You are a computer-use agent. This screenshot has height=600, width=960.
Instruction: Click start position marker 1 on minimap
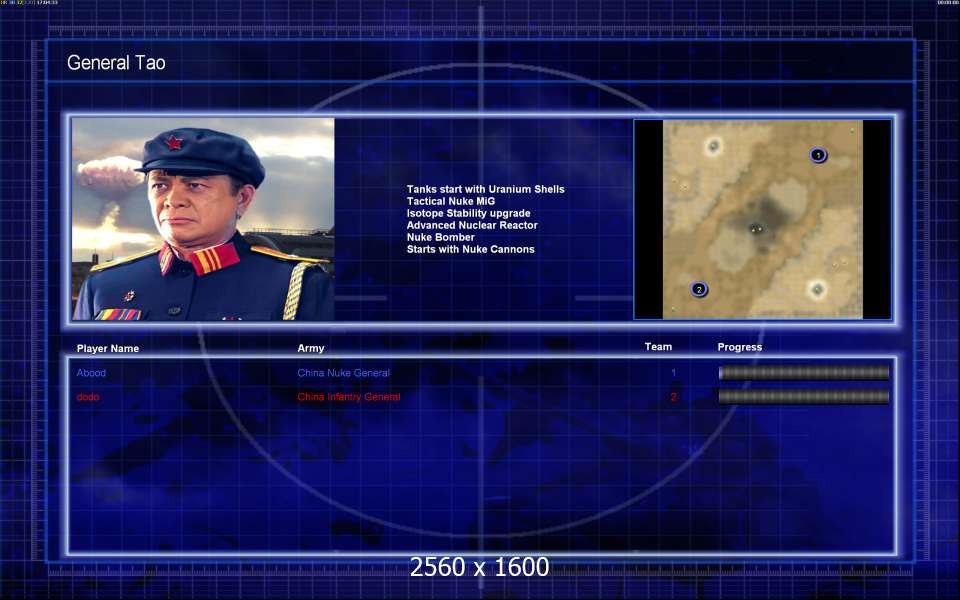tap(818, 155)
